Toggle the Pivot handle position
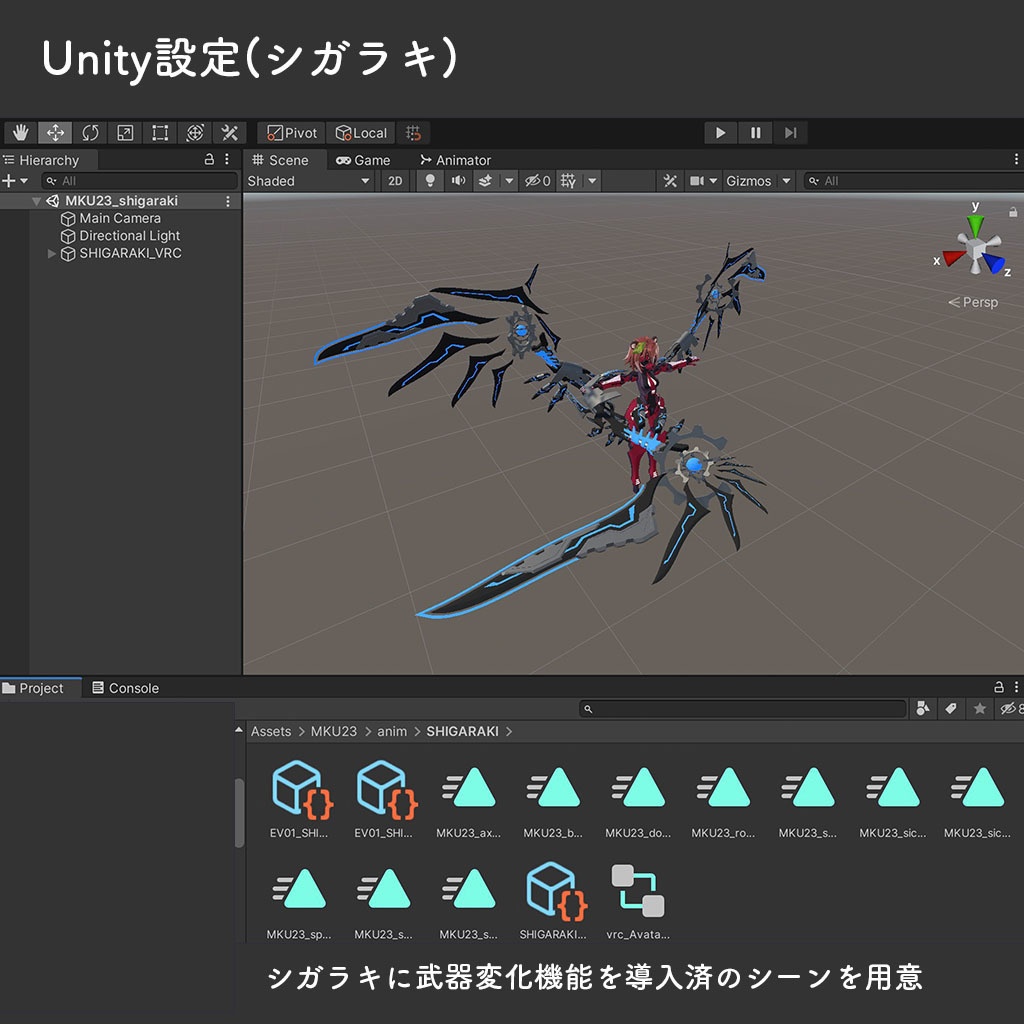 (292, 133)
